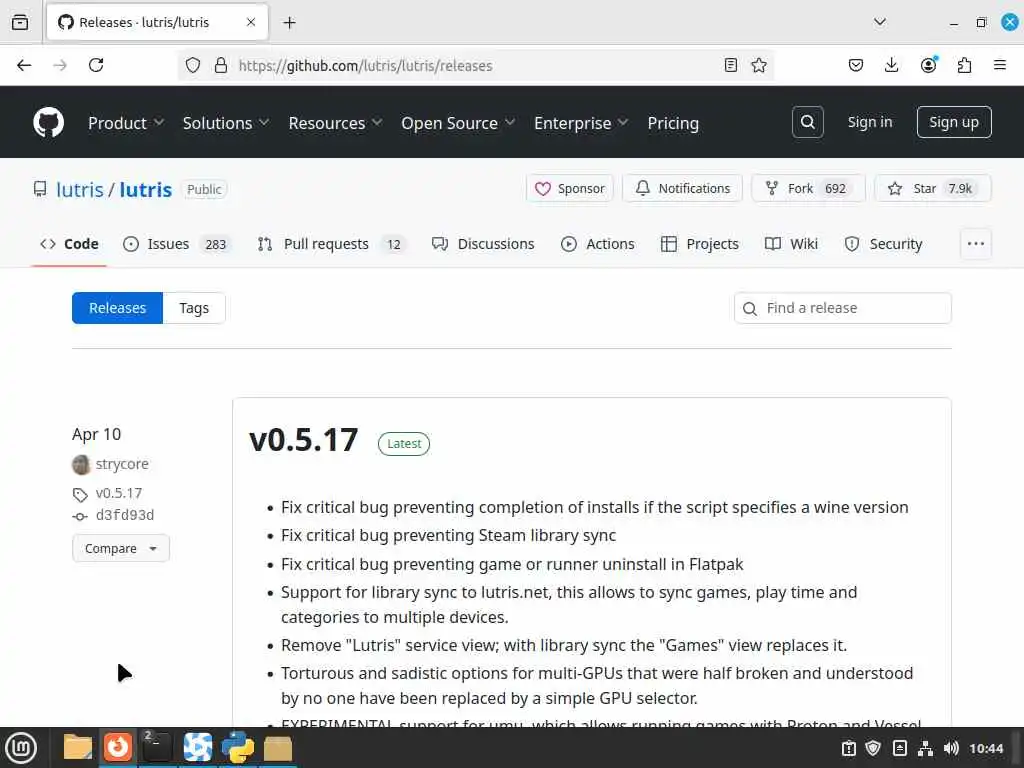Click the shield tracking protection icon
The image size is (1024, 768).
pyautogui.click(x=193, y=65)
